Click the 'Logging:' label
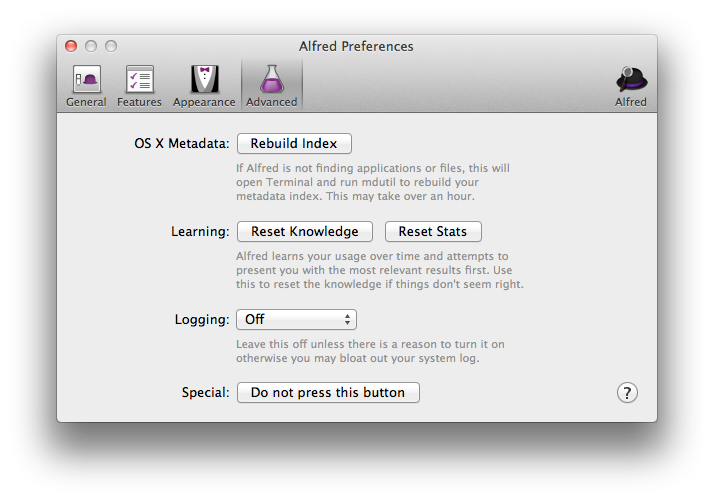 click(x=202, y=320)
